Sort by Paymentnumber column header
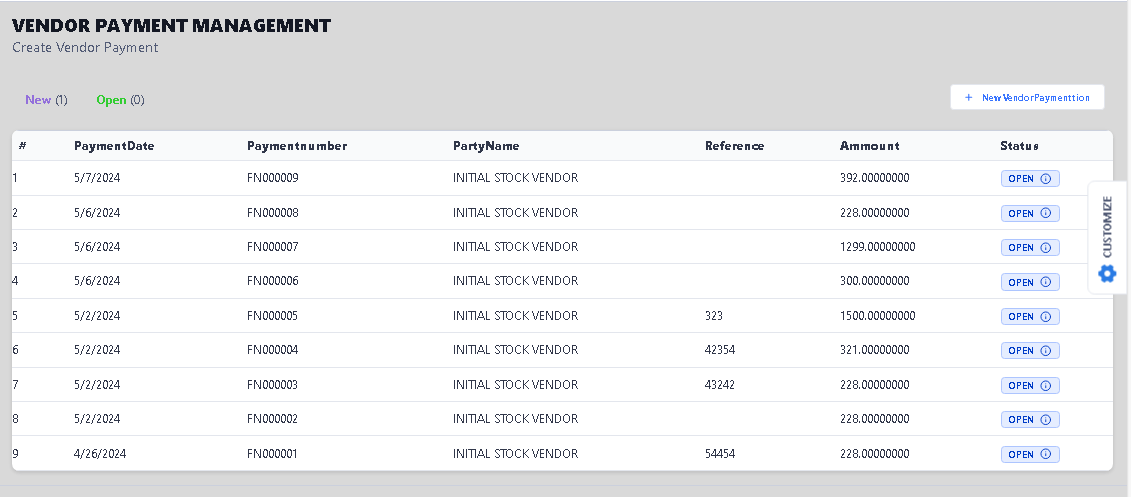1131x497 pixels. 297,146
